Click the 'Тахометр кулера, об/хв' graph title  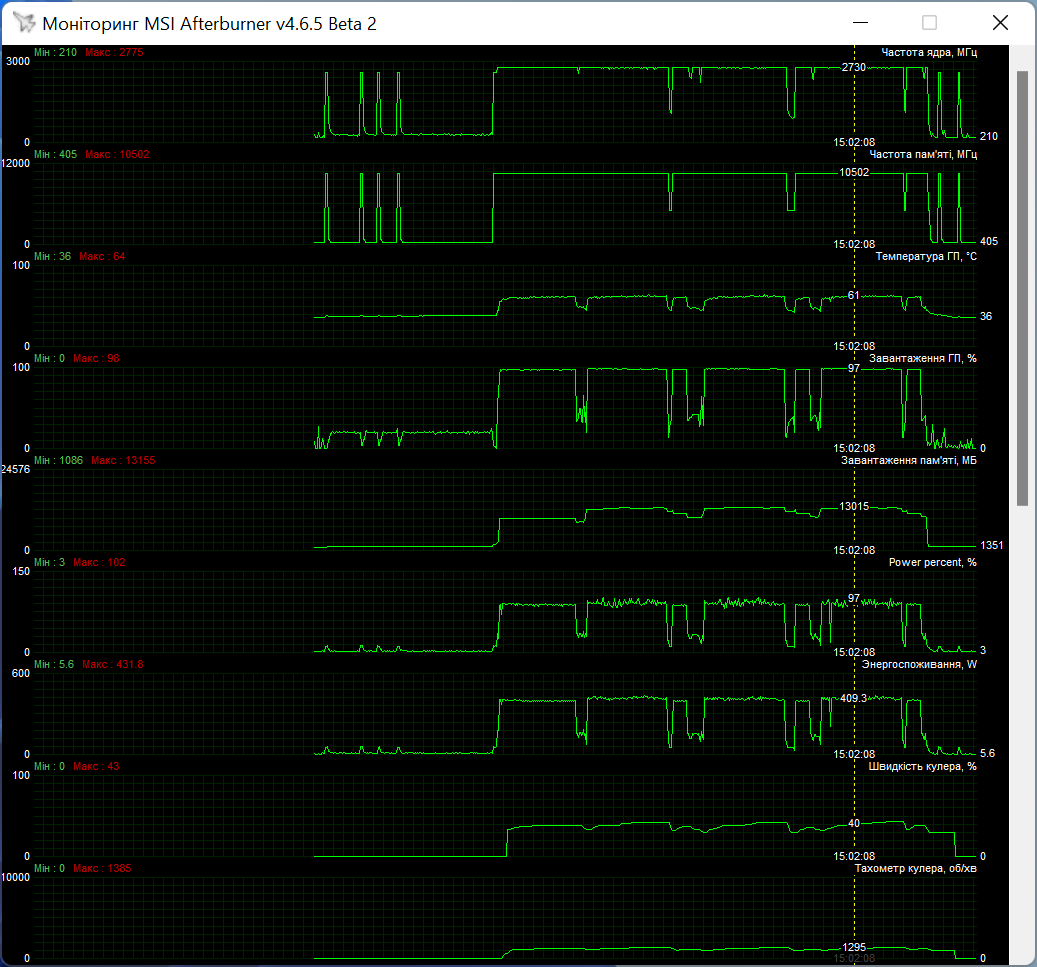(x=915, y=868)
